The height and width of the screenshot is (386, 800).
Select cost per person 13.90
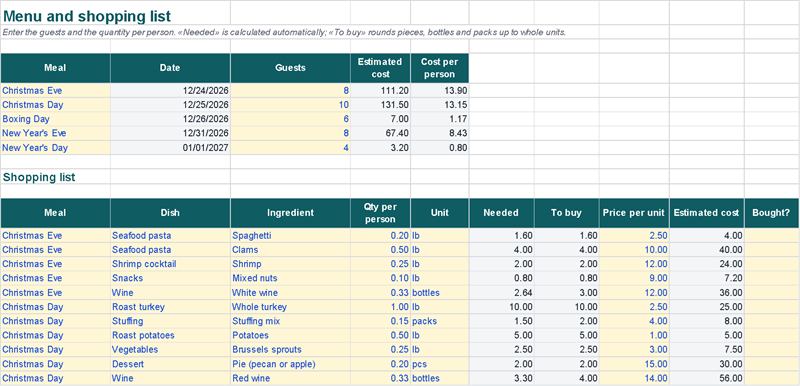tap(439, 90)
